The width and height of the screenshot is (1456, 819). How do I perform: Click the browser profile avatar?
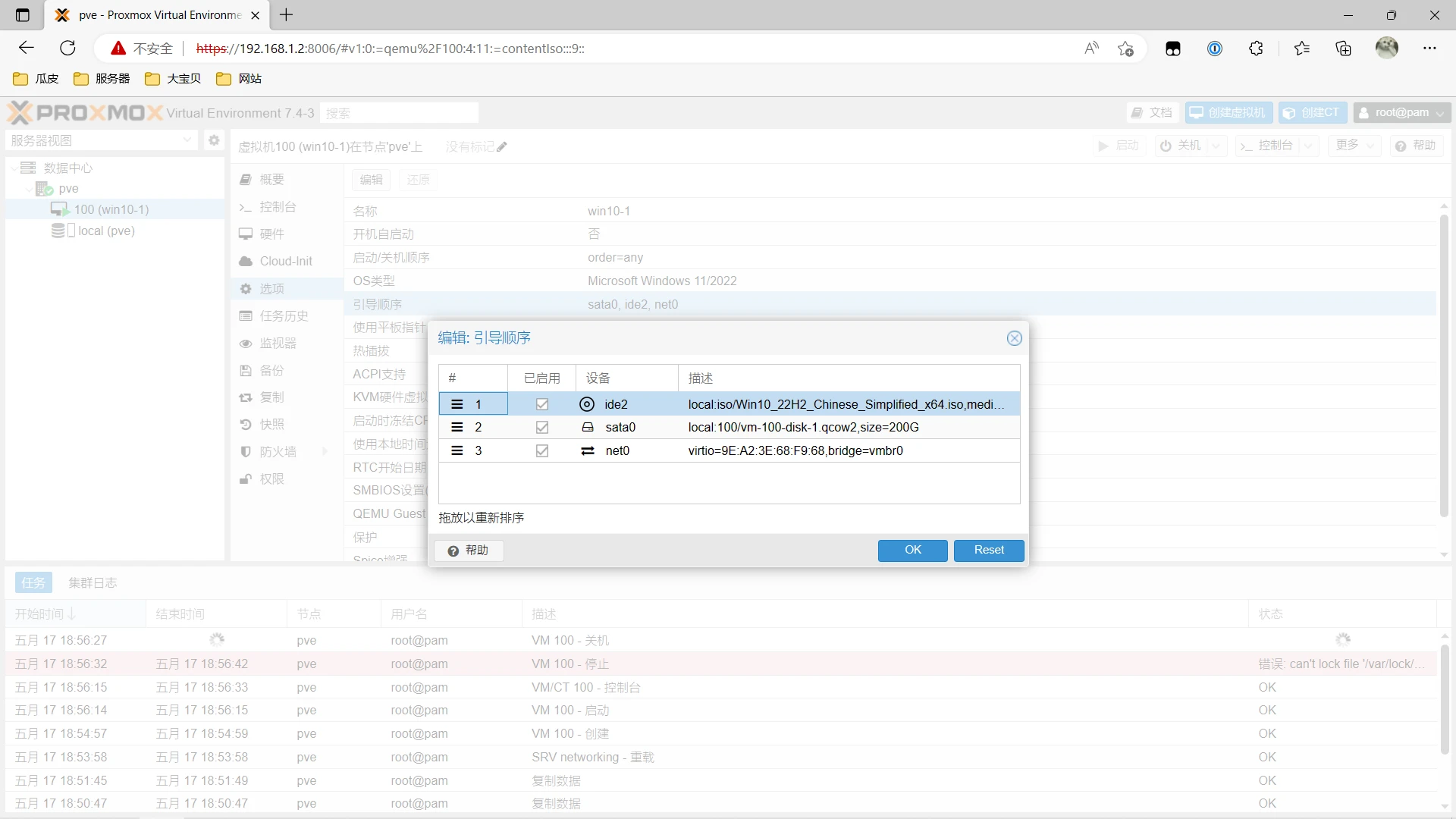1387,48
